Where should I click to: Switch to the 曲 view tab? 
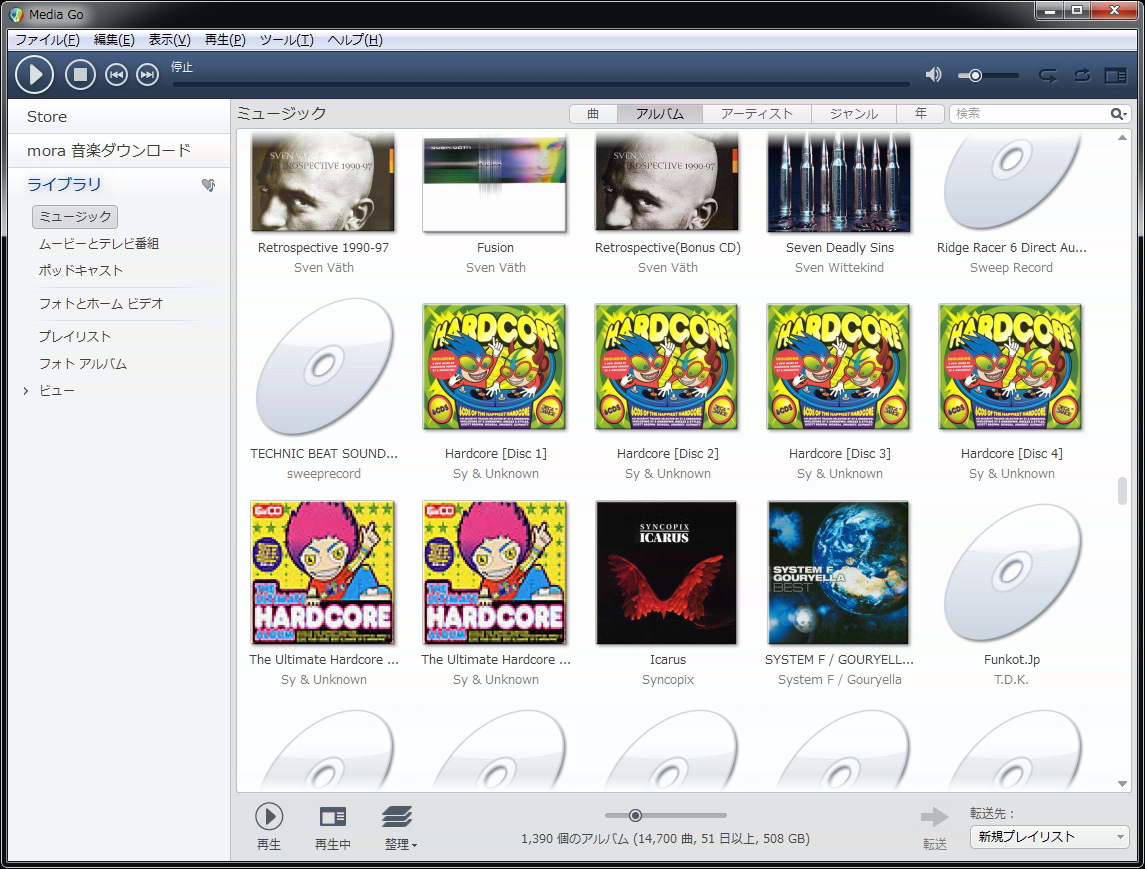[593, 113]
